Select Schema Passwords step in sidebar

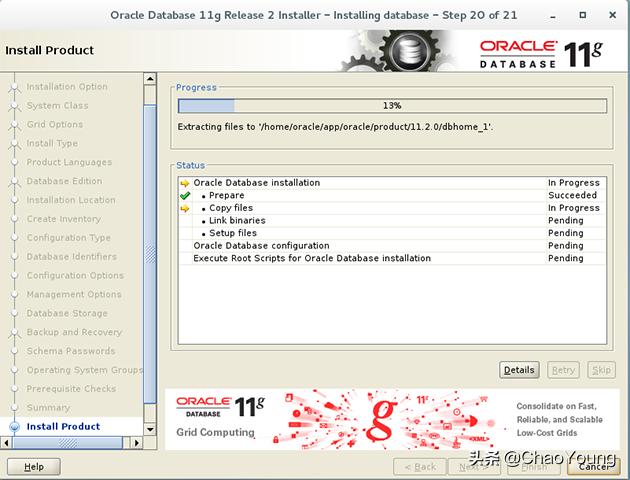(71, 351)
